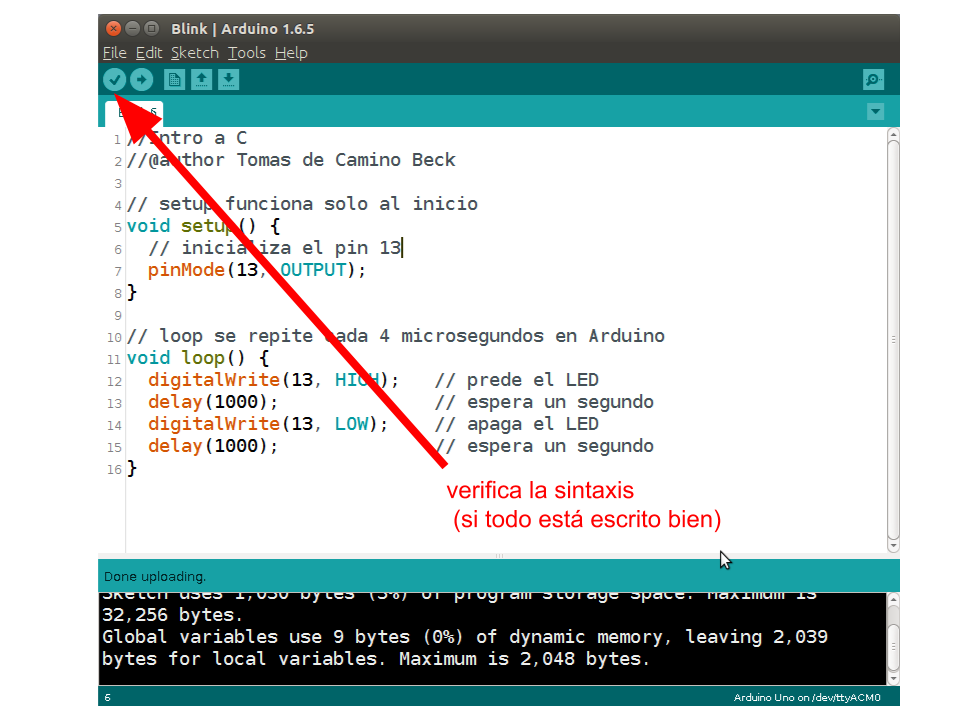Open the Help menu
The height and width of the screenshot is (720, 960).
pos(291,53)
